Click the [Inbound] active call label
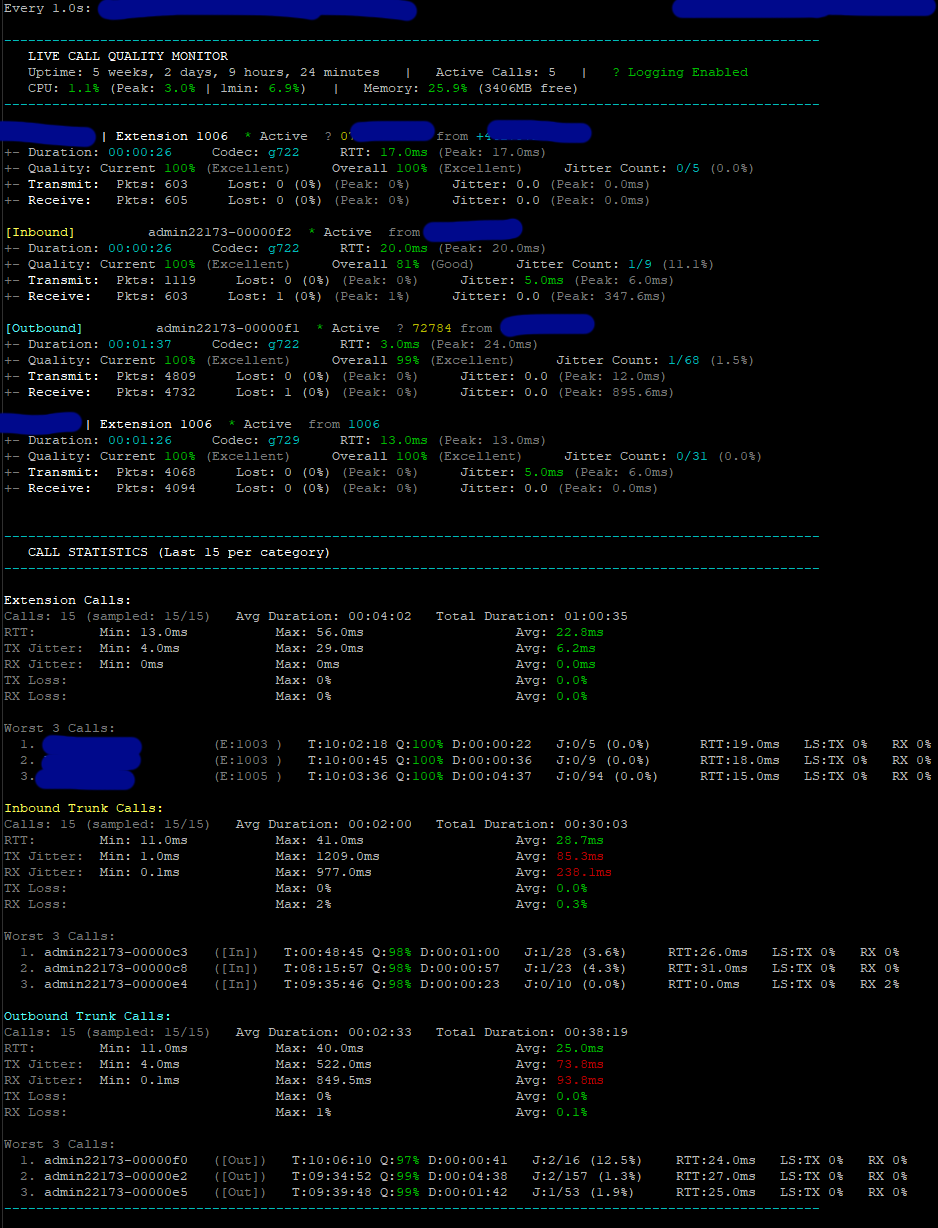The height and width of the screenshot is (1228, 938). [40, 232]
